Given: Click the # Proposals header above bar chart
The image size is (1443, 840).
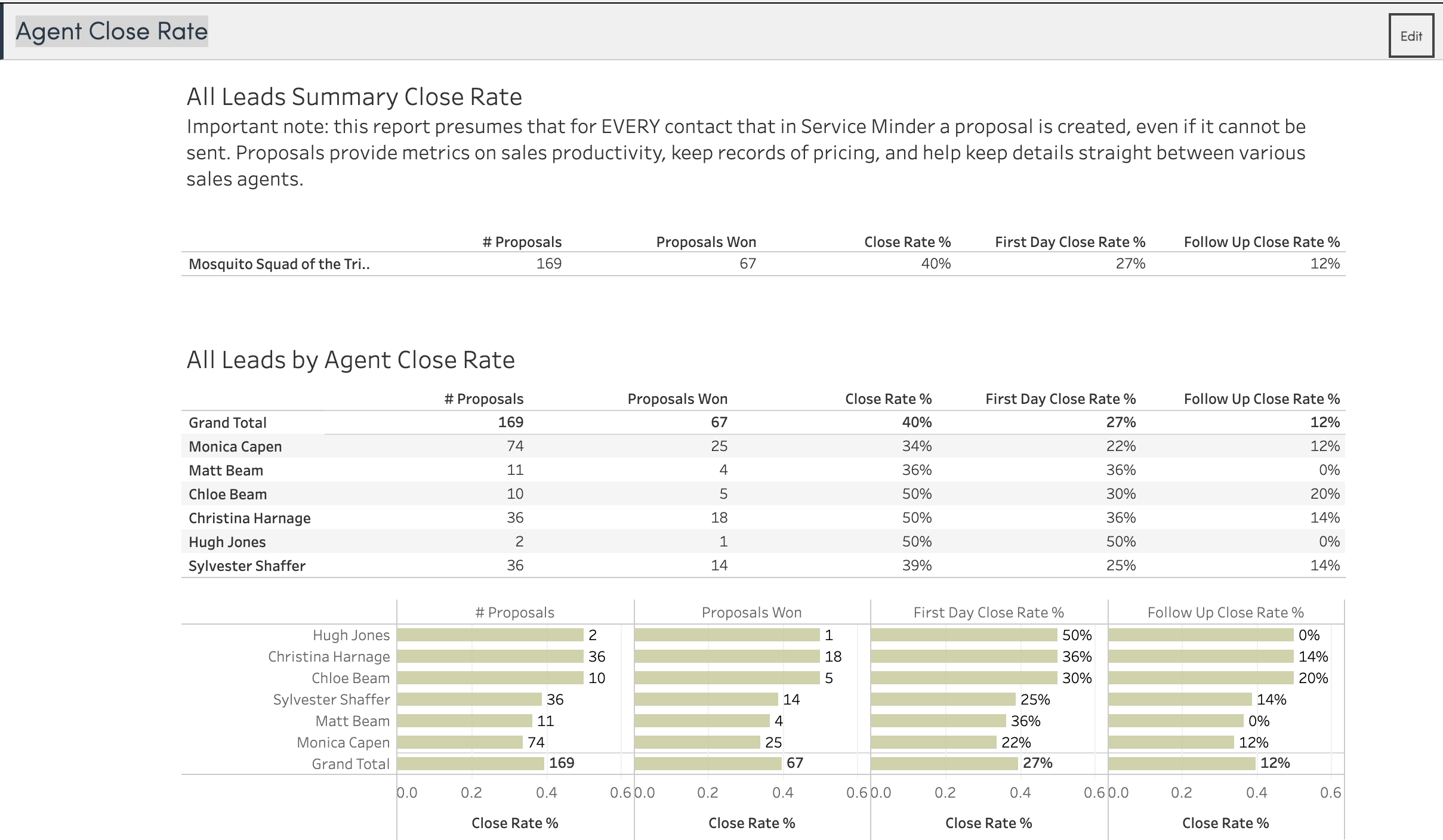Looking at the screenshot, I should [514, 613].
